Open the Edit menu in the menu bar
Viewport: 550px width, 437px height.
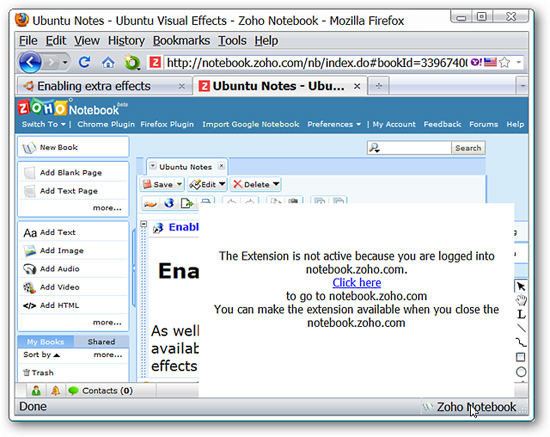pos(55,41)
